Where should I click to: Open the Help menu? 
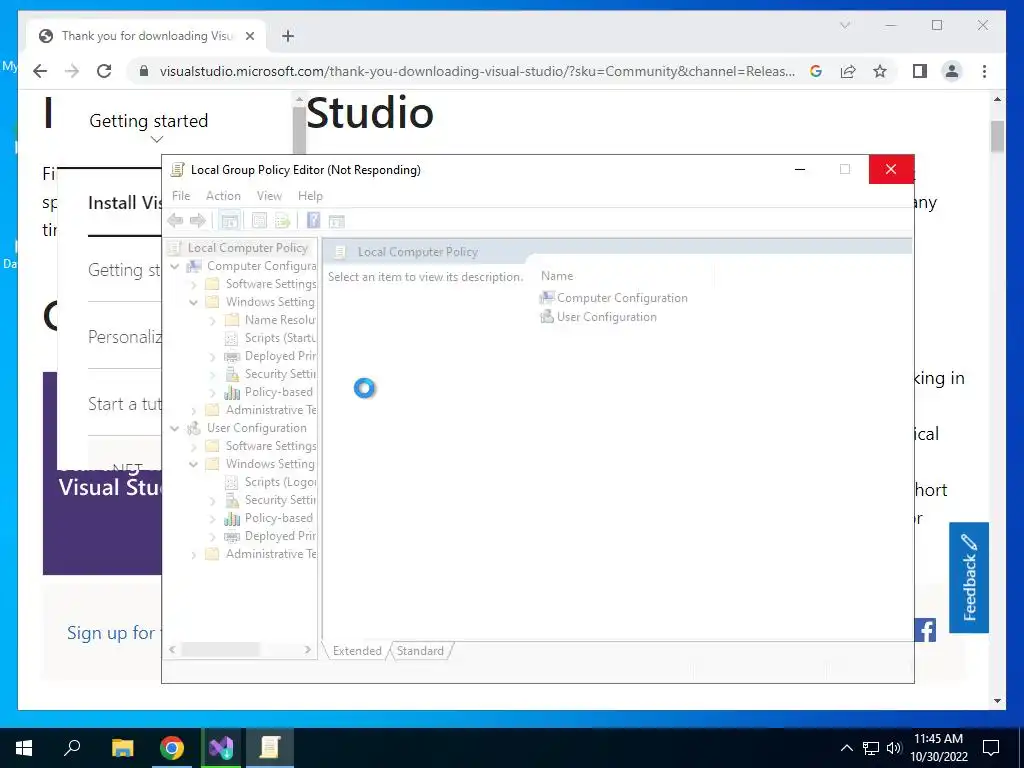coord(310,195)
